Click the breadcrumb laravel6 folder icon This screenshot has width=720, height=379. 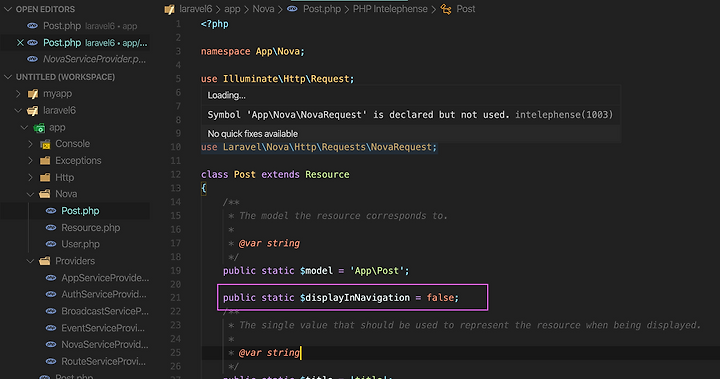click(x=169, y=9)
